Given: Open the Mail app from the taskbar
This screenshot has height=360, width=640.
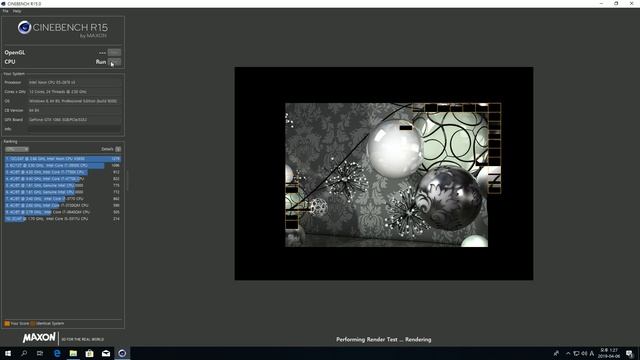Looking at the screenshot, I should 106,353.
